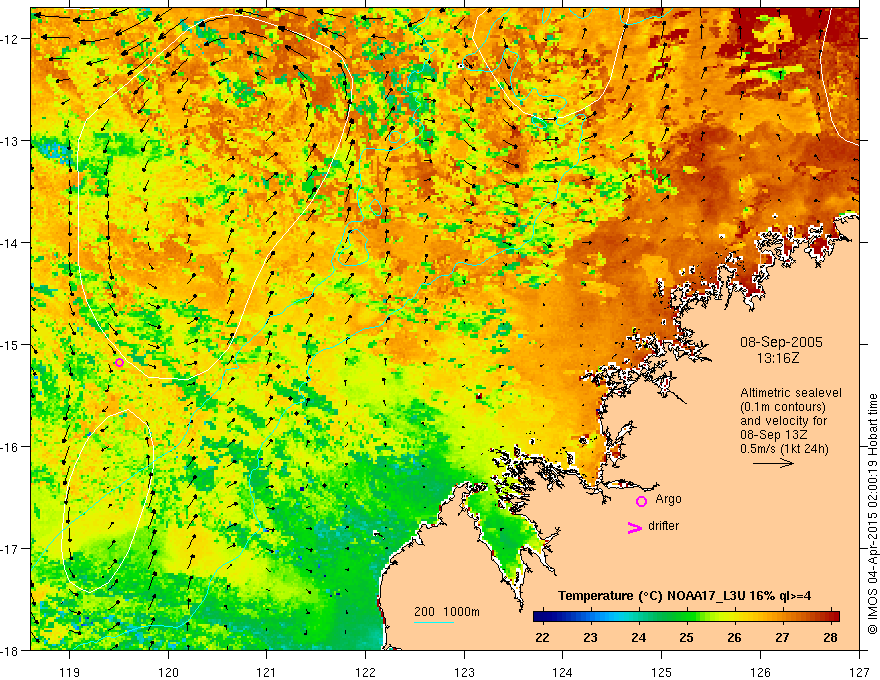The height and width of the screenshot is (680, 880).
Task: Click the colorbar tick label '28'
Action: 830,637
